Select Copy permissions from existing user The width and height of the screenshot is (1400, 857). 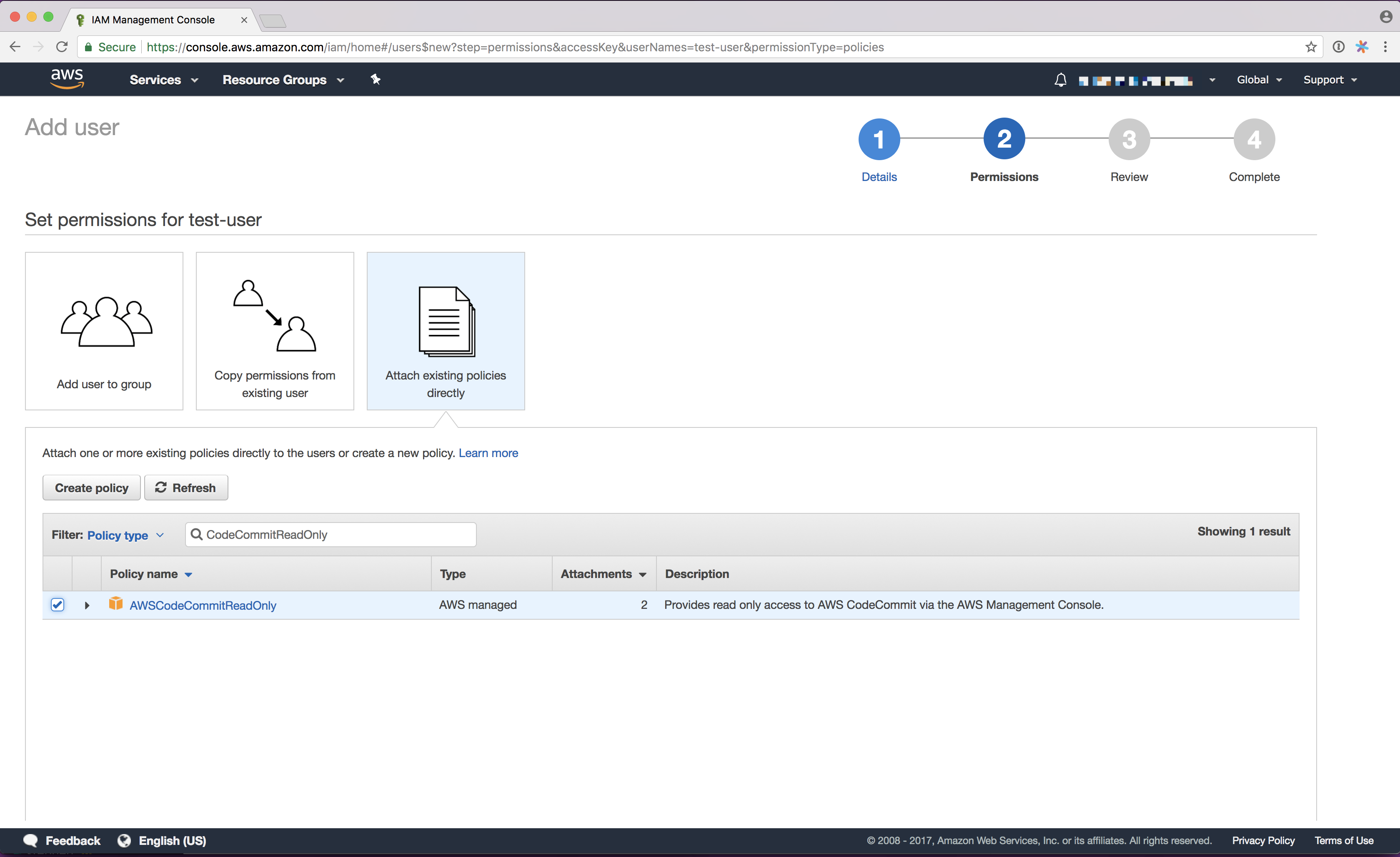pos(275,331)
